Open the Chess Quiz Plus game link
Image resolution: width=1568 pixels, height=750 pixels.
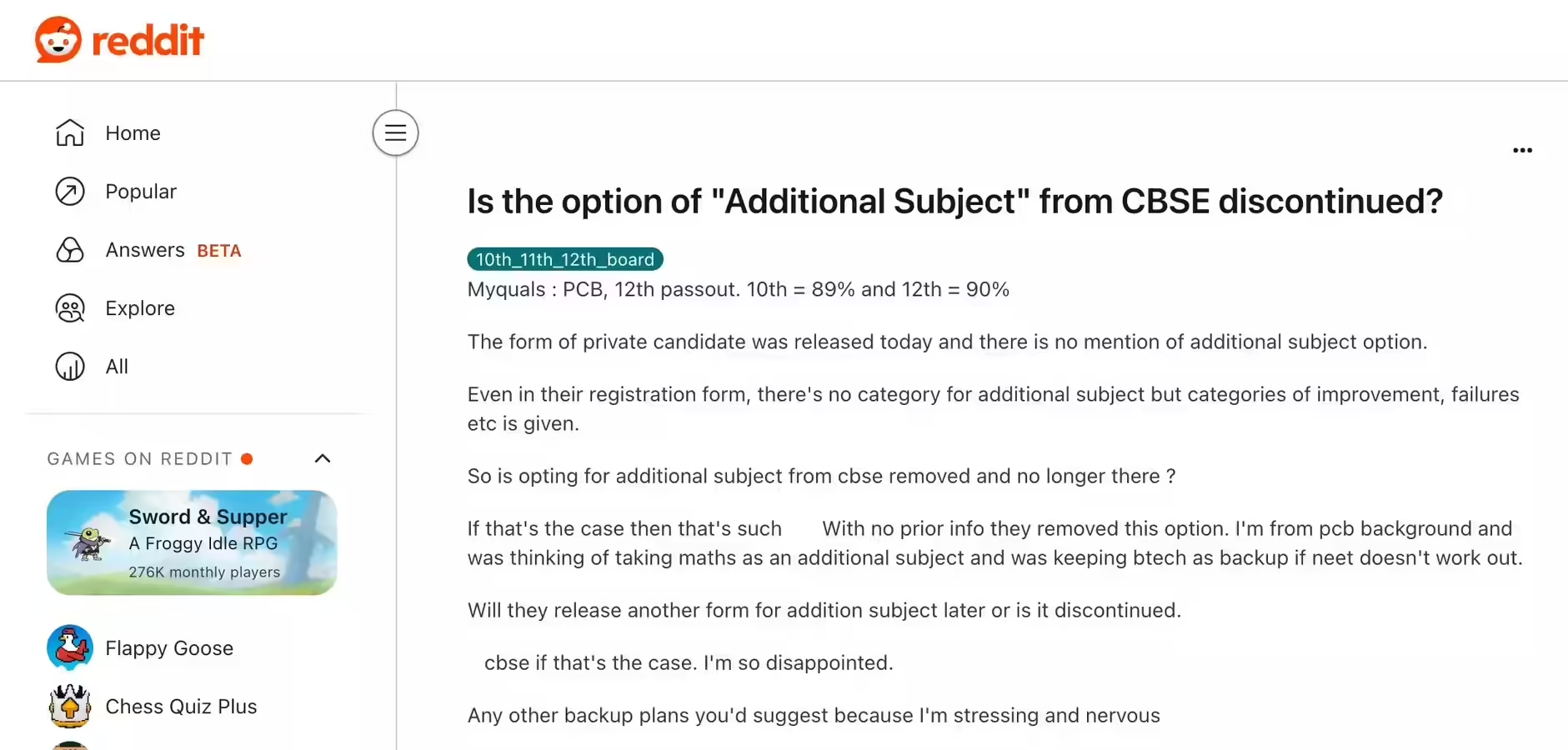(x=181, y=707)
